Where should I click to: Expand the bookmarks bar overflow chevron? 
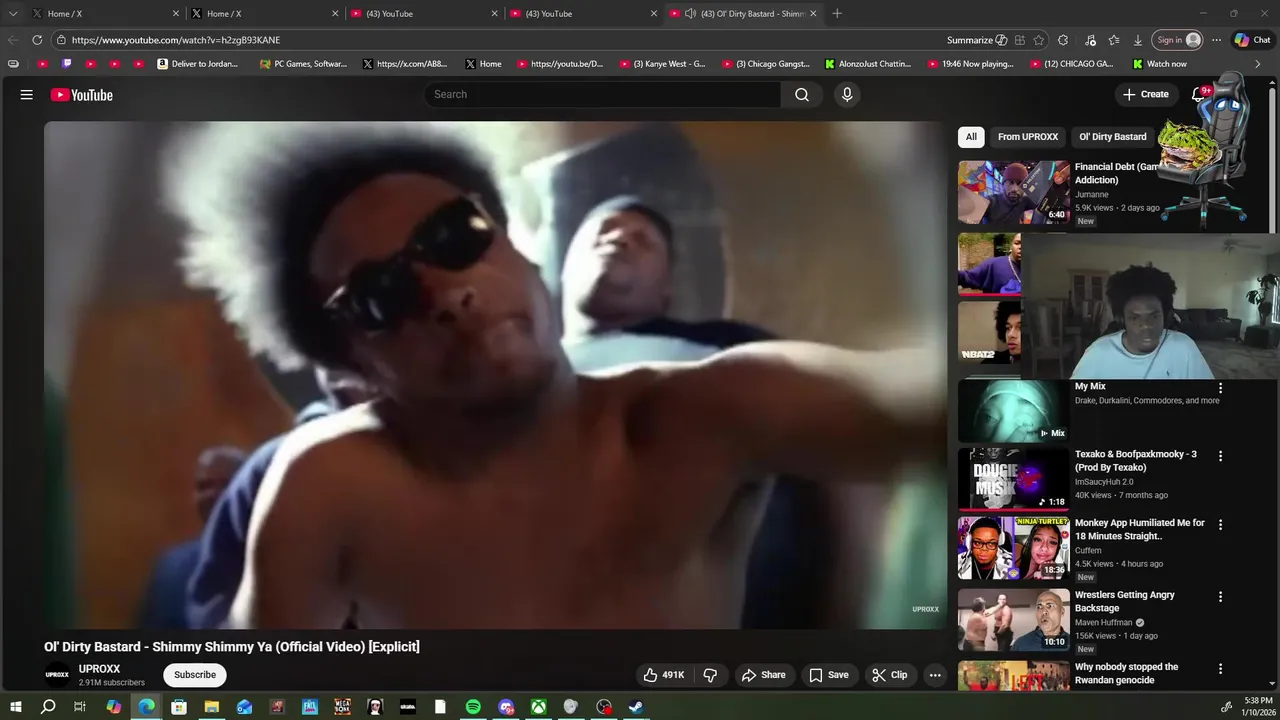(x=1258, y=64)
